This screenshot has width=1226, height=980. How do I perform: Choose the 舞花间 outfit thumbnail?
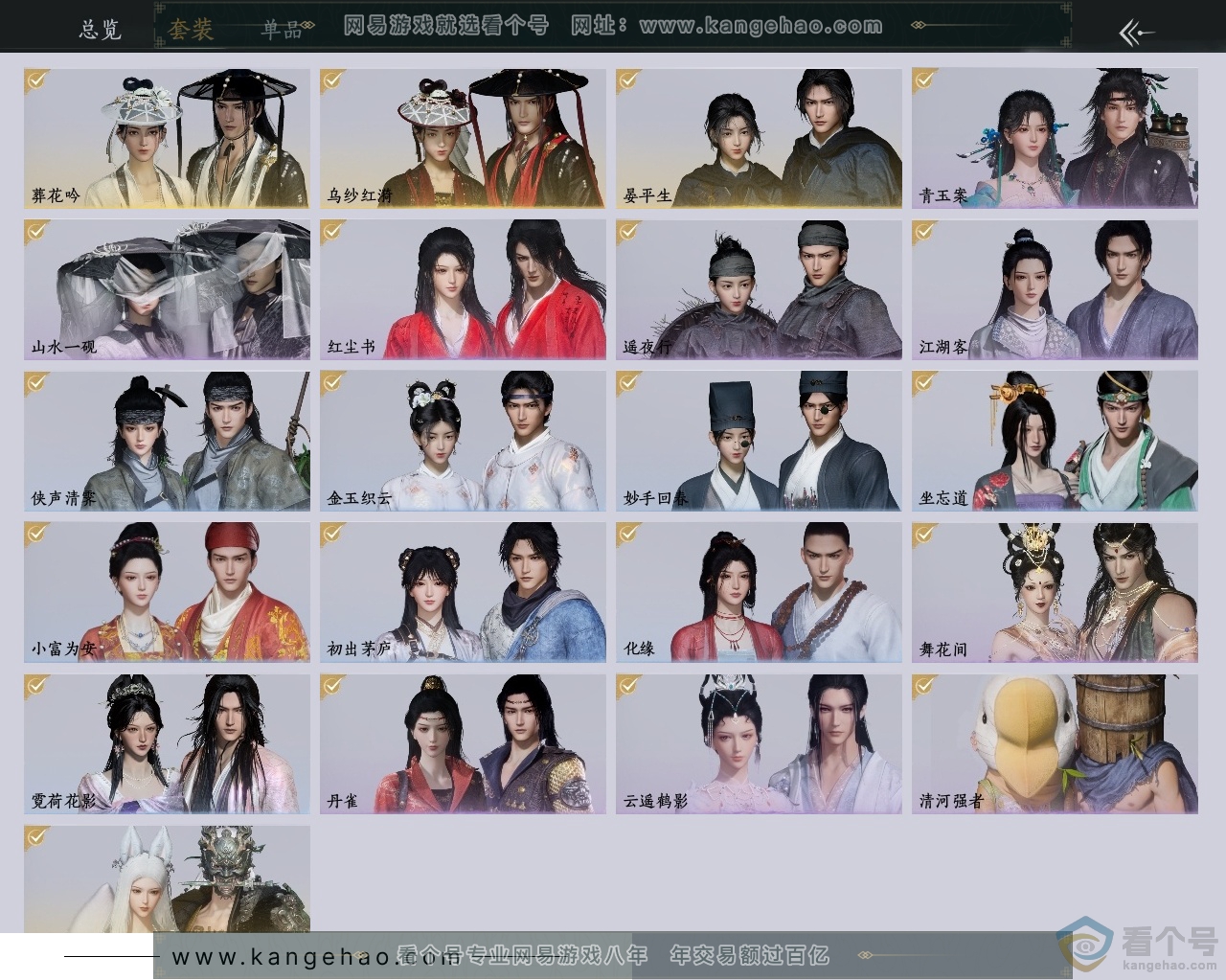[x=1055, y=592]
